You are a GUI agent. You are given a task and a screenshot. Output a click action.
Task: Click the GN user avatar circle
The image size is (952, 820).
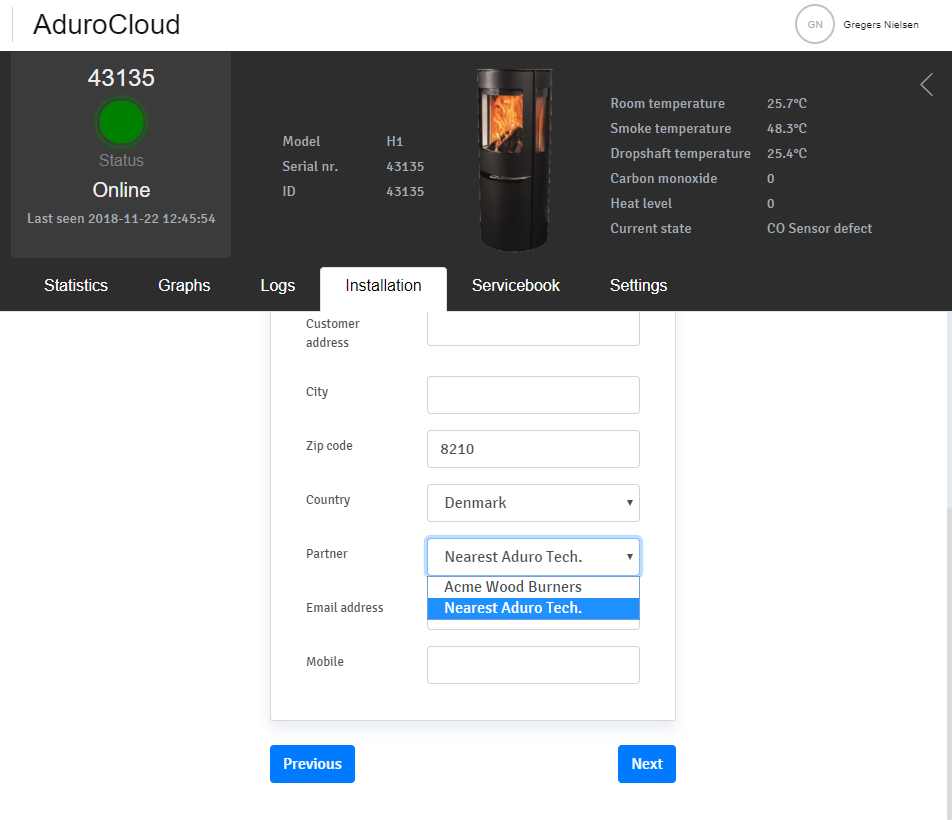coord(814,24)
